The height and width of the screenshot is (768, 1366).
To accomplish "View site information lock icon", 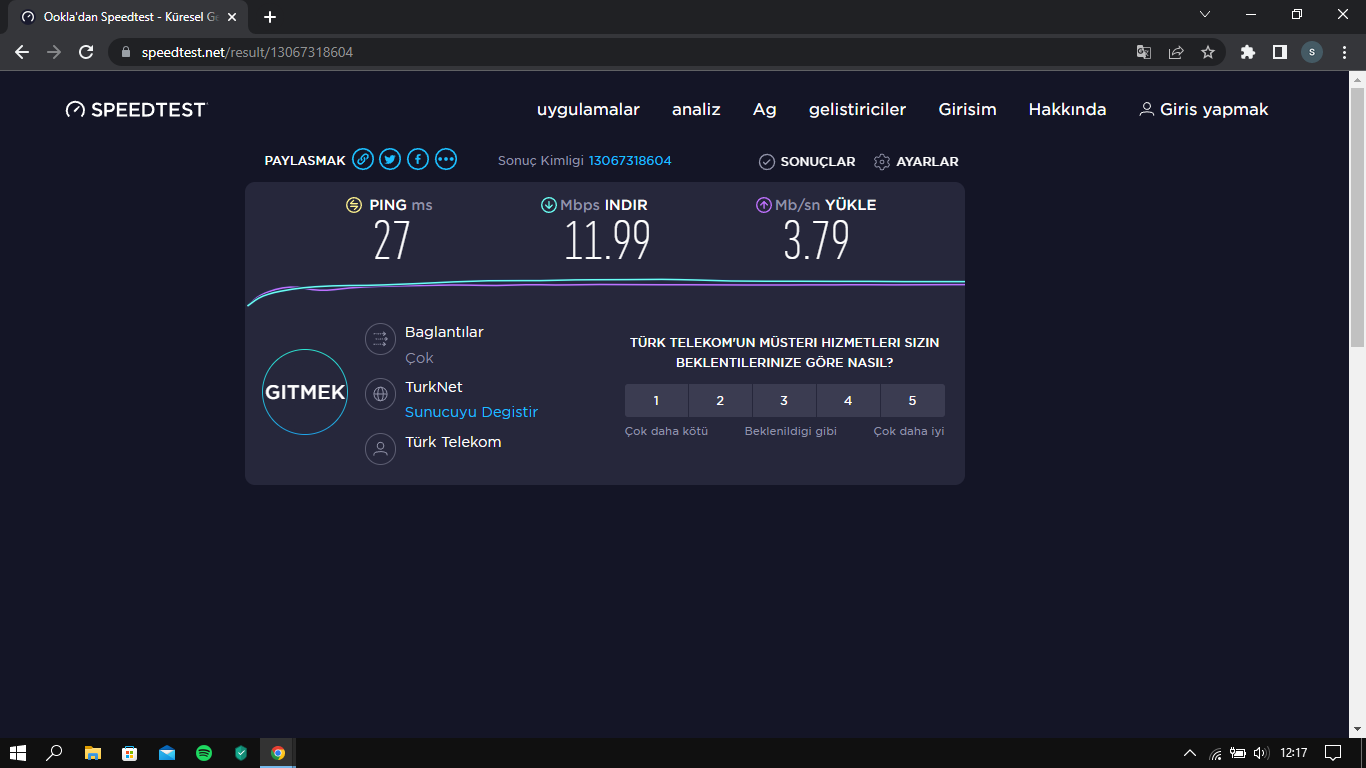I will click(x=126, y=52).
